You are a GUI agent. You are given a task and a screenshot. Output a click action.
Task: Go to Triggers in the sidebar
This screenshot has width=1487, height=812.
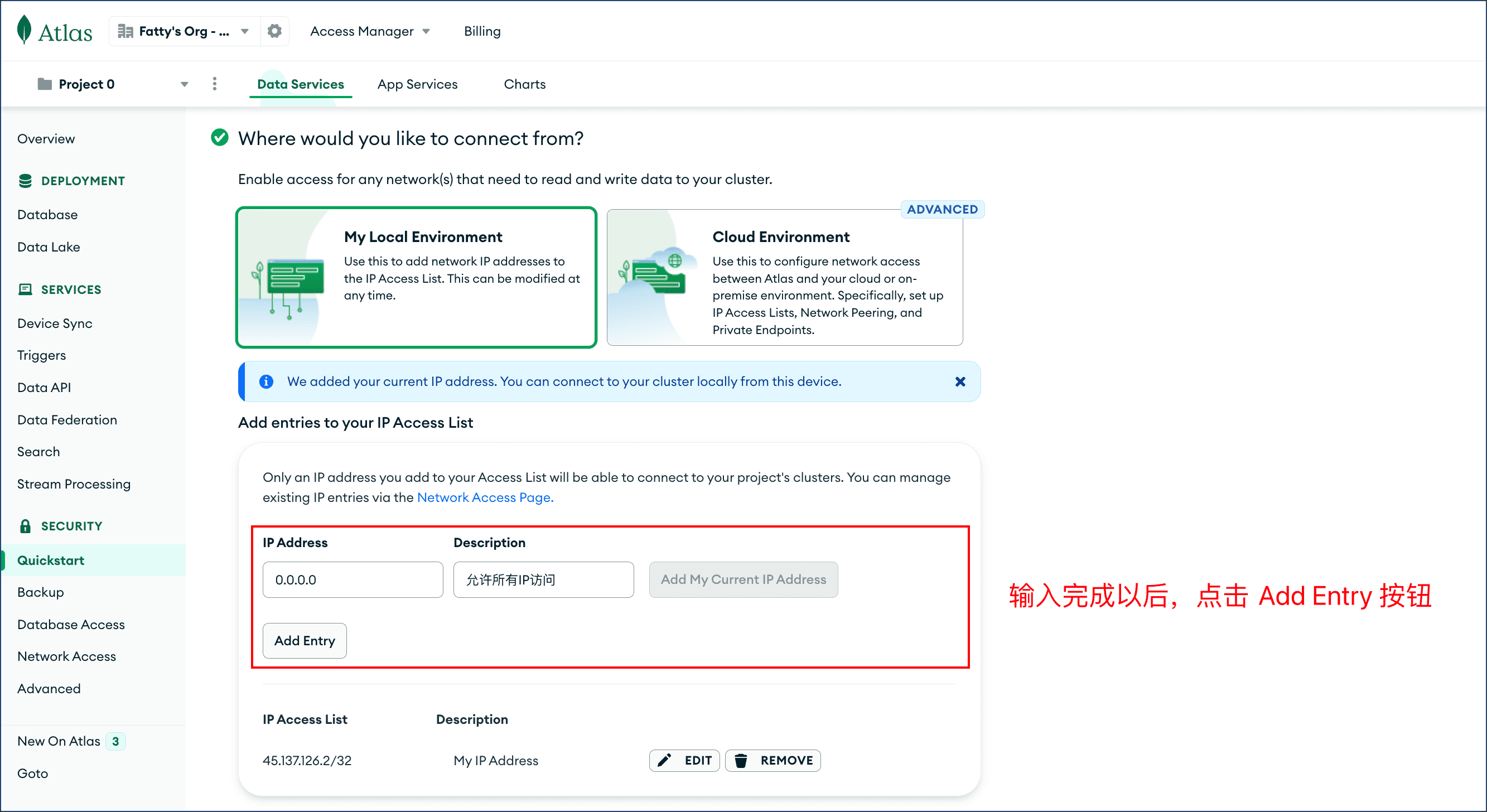tap(42, 355)
